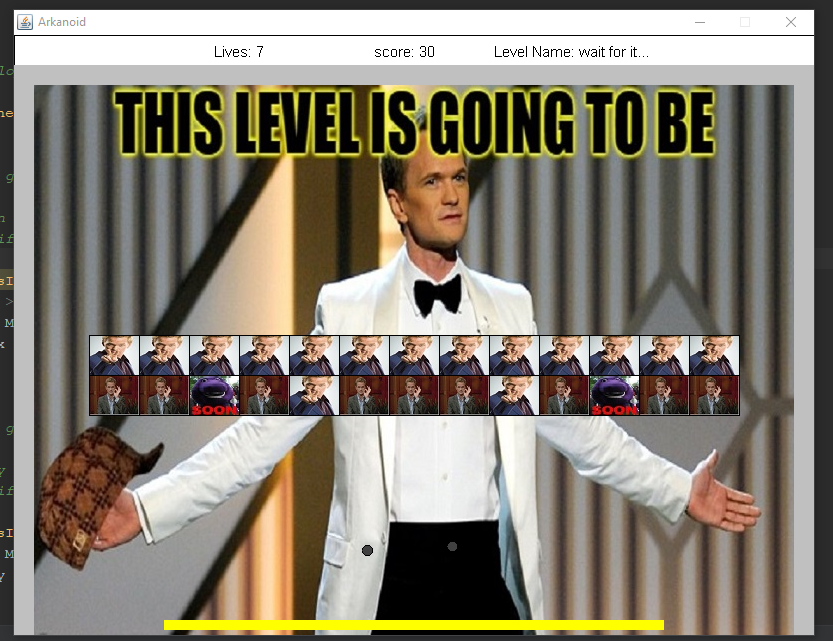833x641 pixels.
Task: Click the left Barney SOON block
Action: [214, 395]
